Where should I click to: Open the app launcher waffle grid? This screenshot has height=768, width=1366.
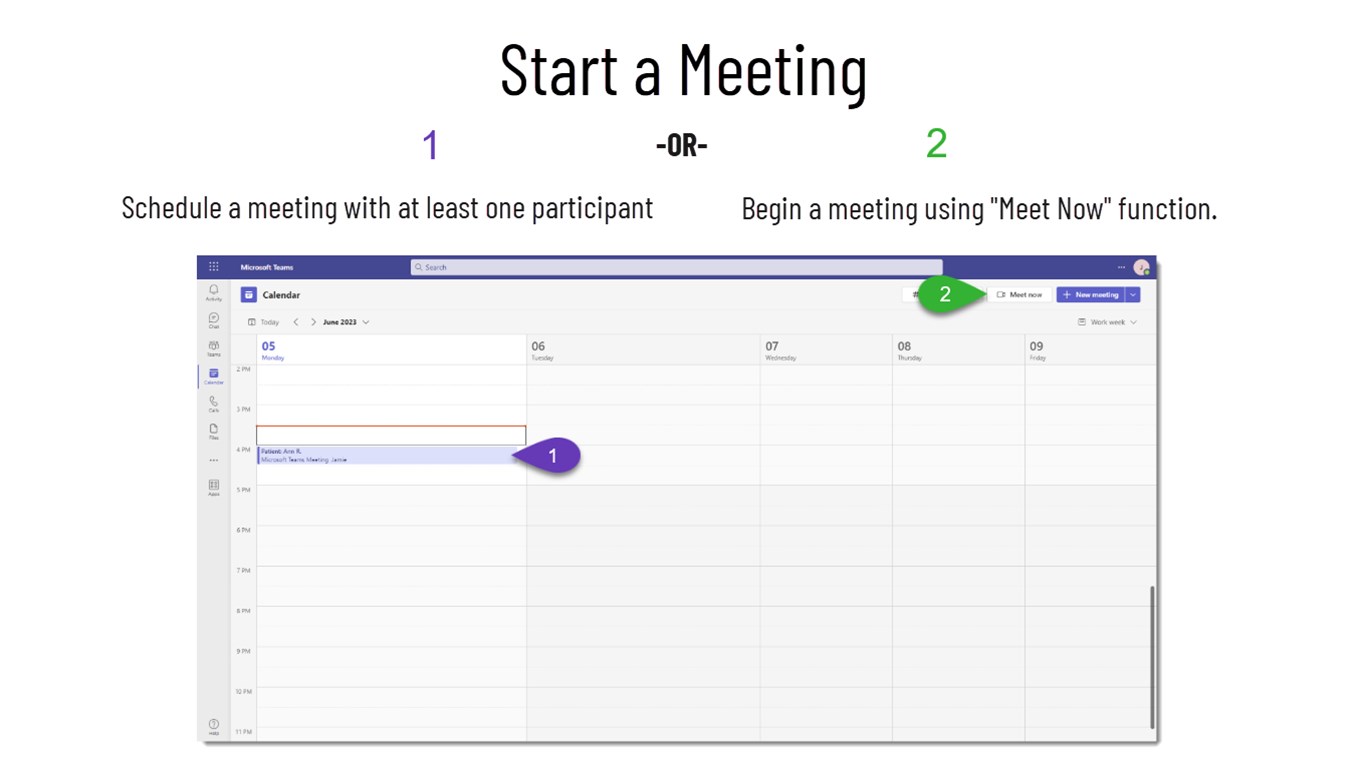(213, 267)
